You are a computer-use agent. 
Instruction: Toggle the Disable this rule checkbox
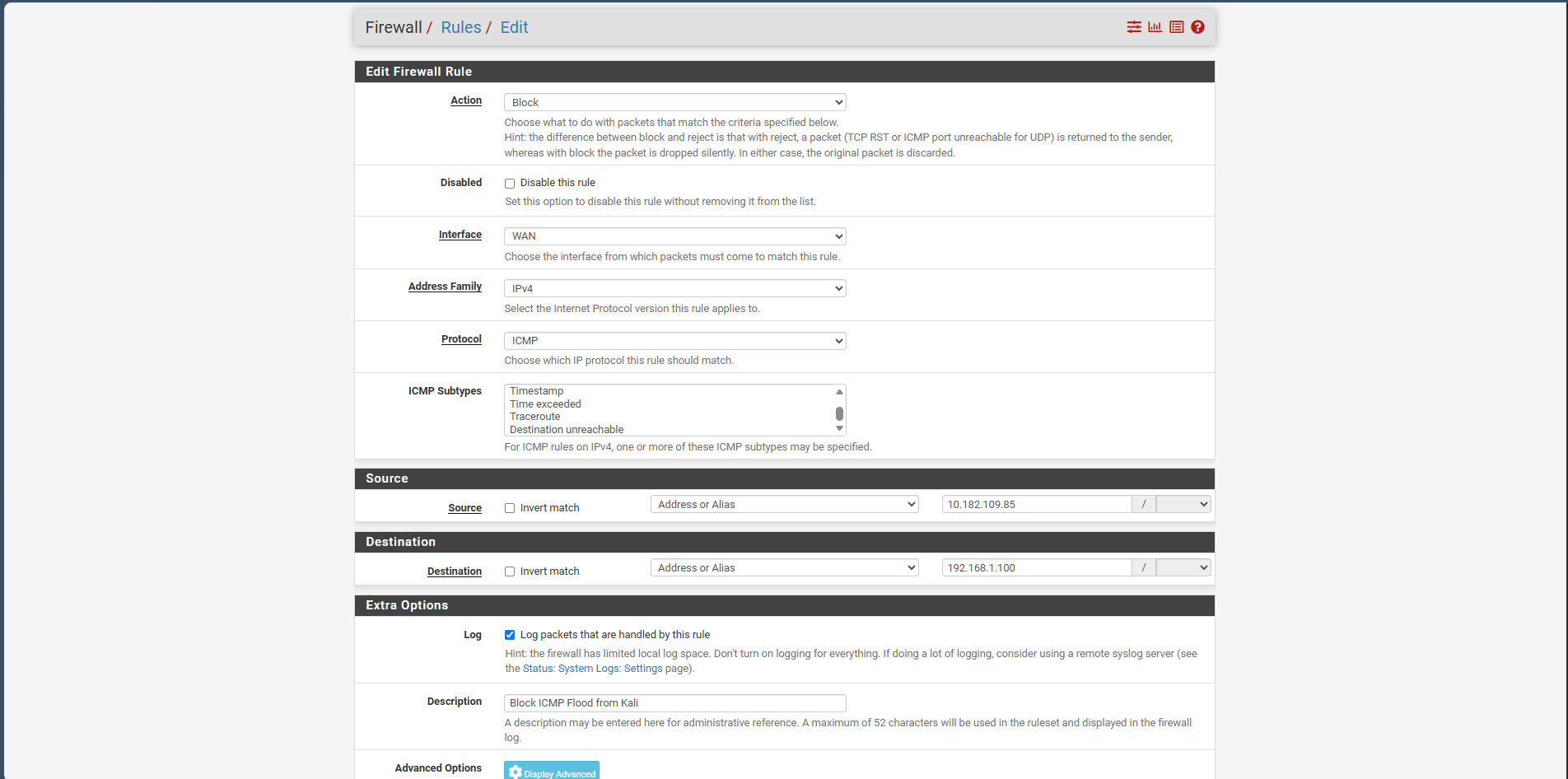[510, 184]
